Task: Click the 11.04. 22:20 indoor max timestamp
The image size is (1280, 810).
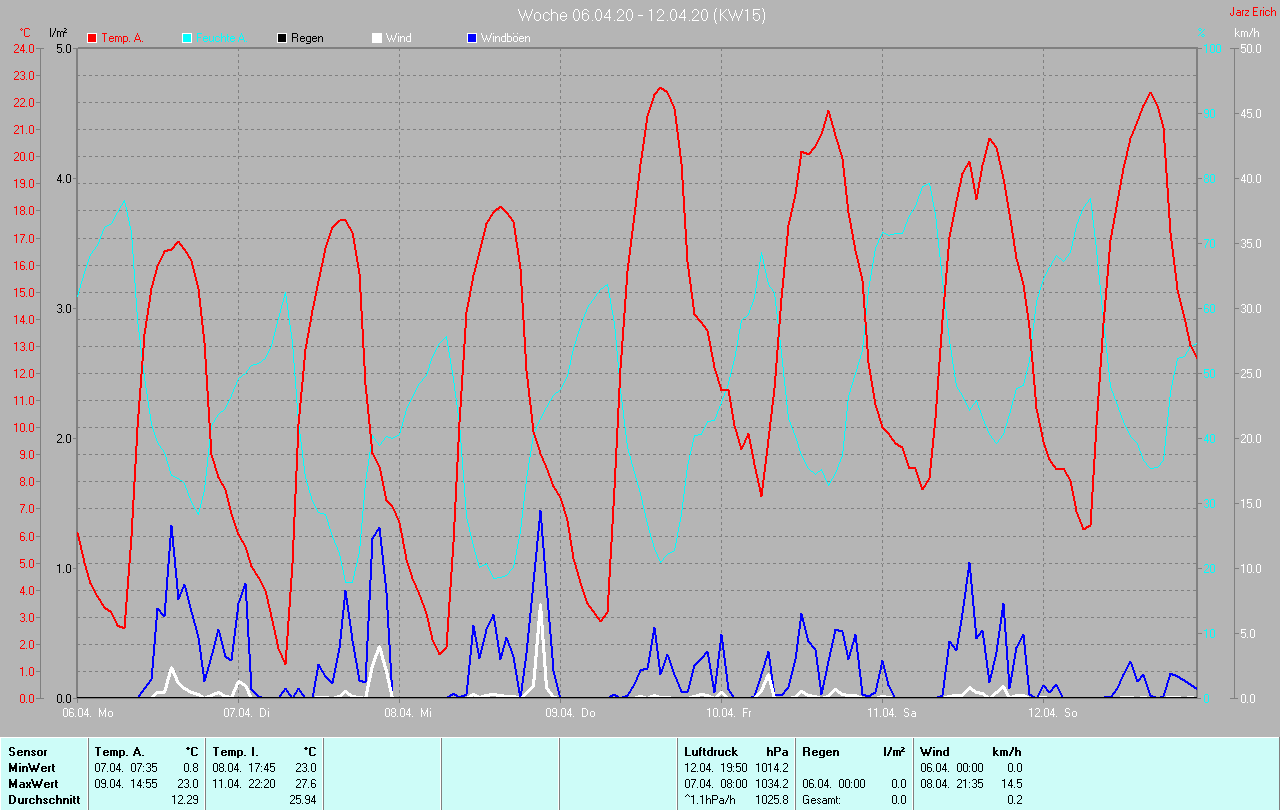Action: [243, 784]
